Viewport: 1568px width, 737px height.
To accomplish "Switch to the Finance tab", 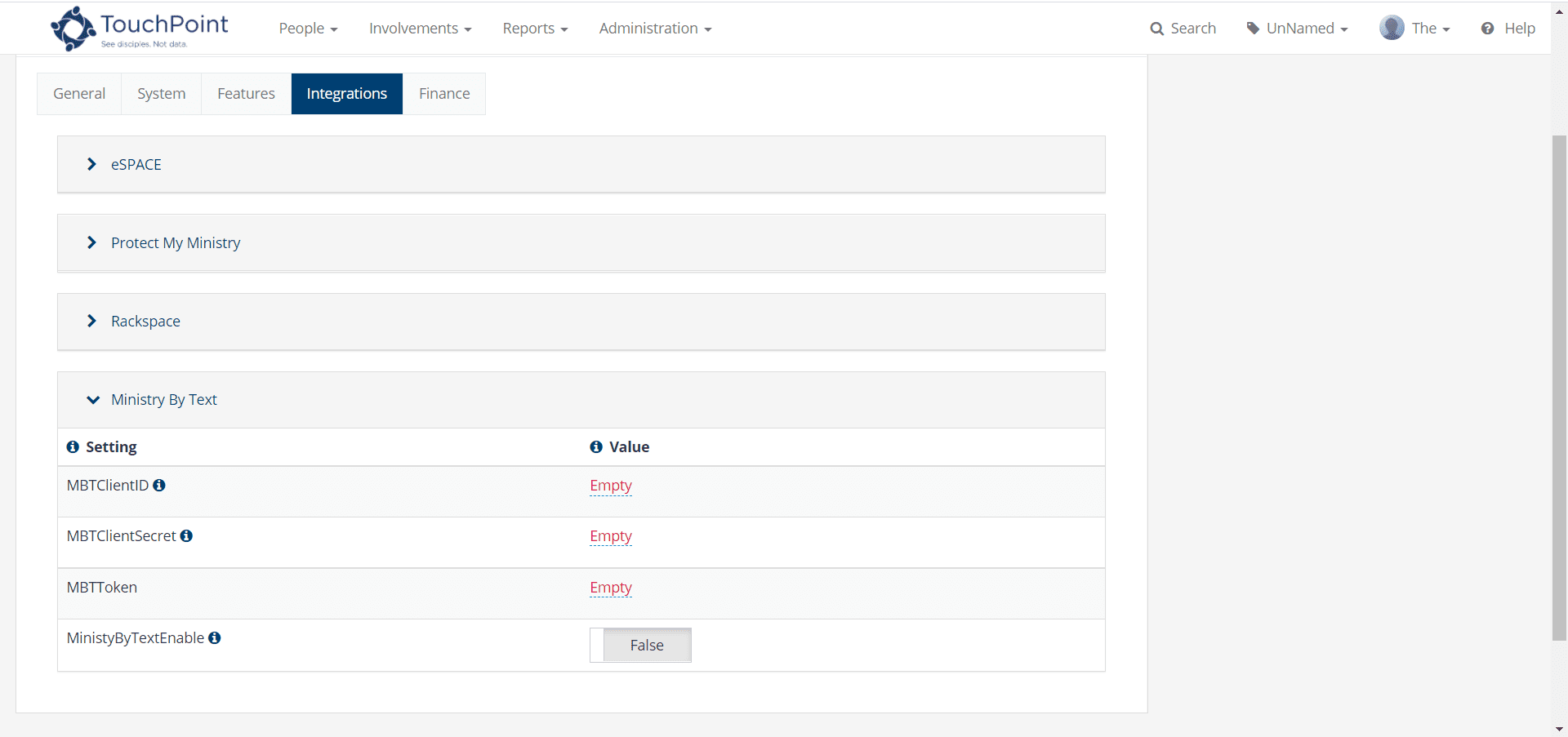I will pos(444,94).
